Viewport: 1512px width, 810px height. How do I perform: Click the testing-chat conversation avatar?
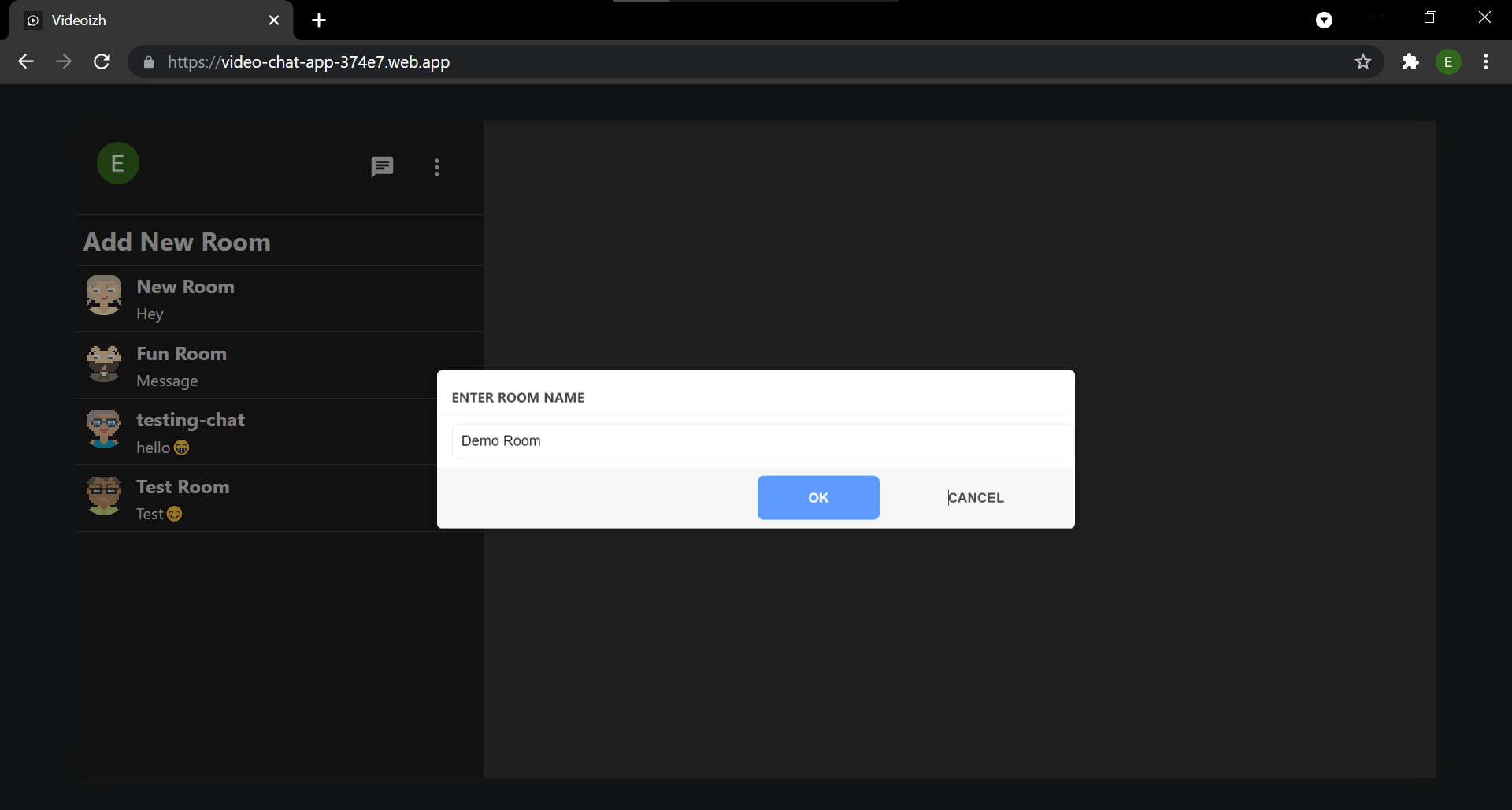pos(103,429)
